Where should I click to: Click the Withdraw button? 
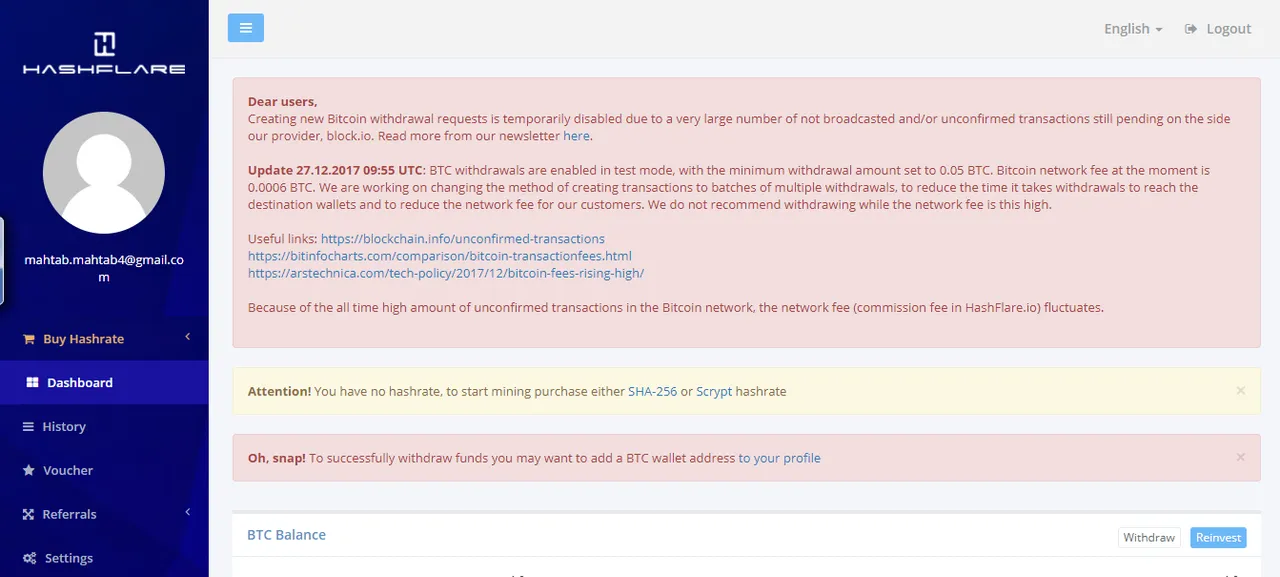point(1149,538)
